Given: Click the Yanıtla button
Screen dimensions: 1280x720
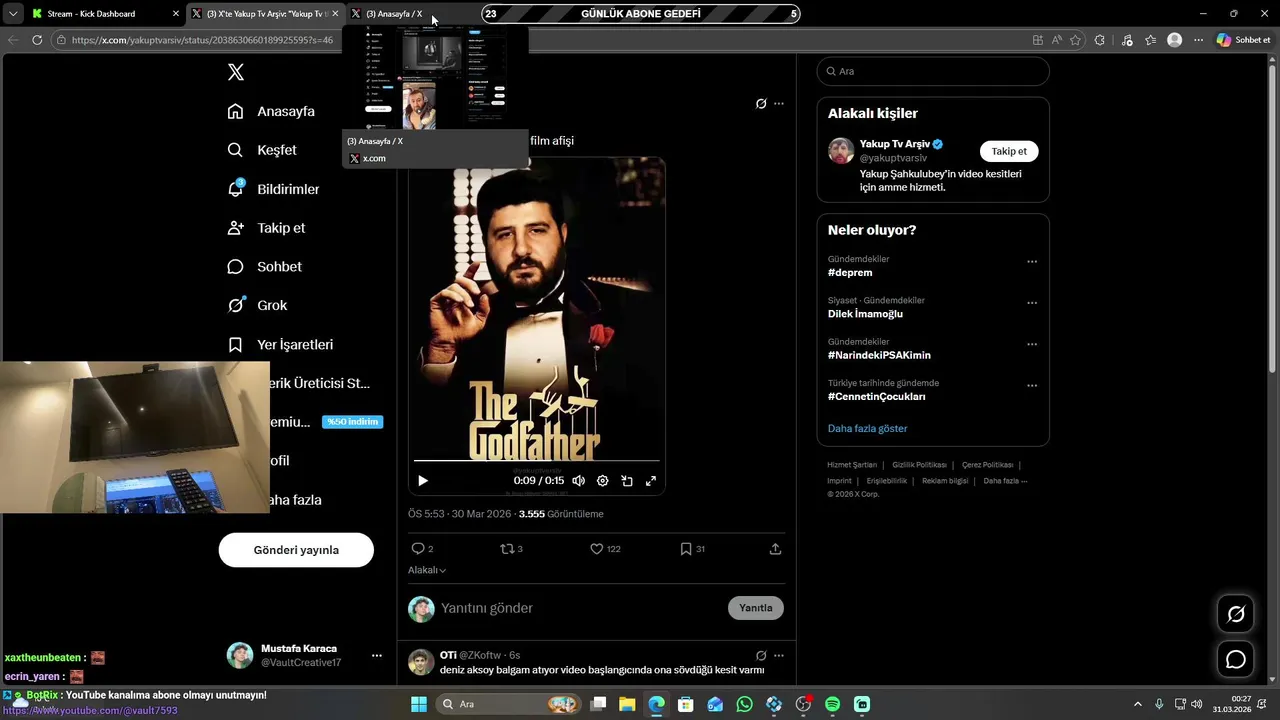Looking at the screenshot, I should tap(756, 608).
